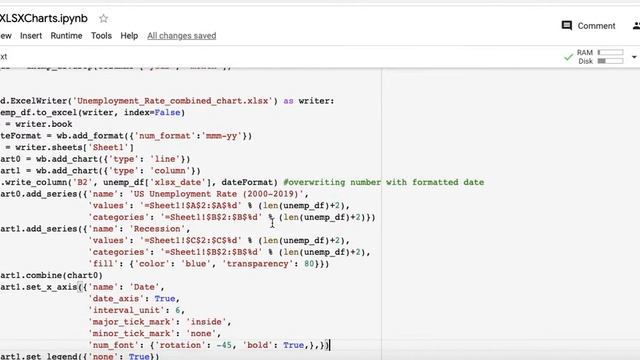The height and width of the screenshot is (360, 640).
Task: Click the 'interval_unit' key in code
Action: (127, 310)
